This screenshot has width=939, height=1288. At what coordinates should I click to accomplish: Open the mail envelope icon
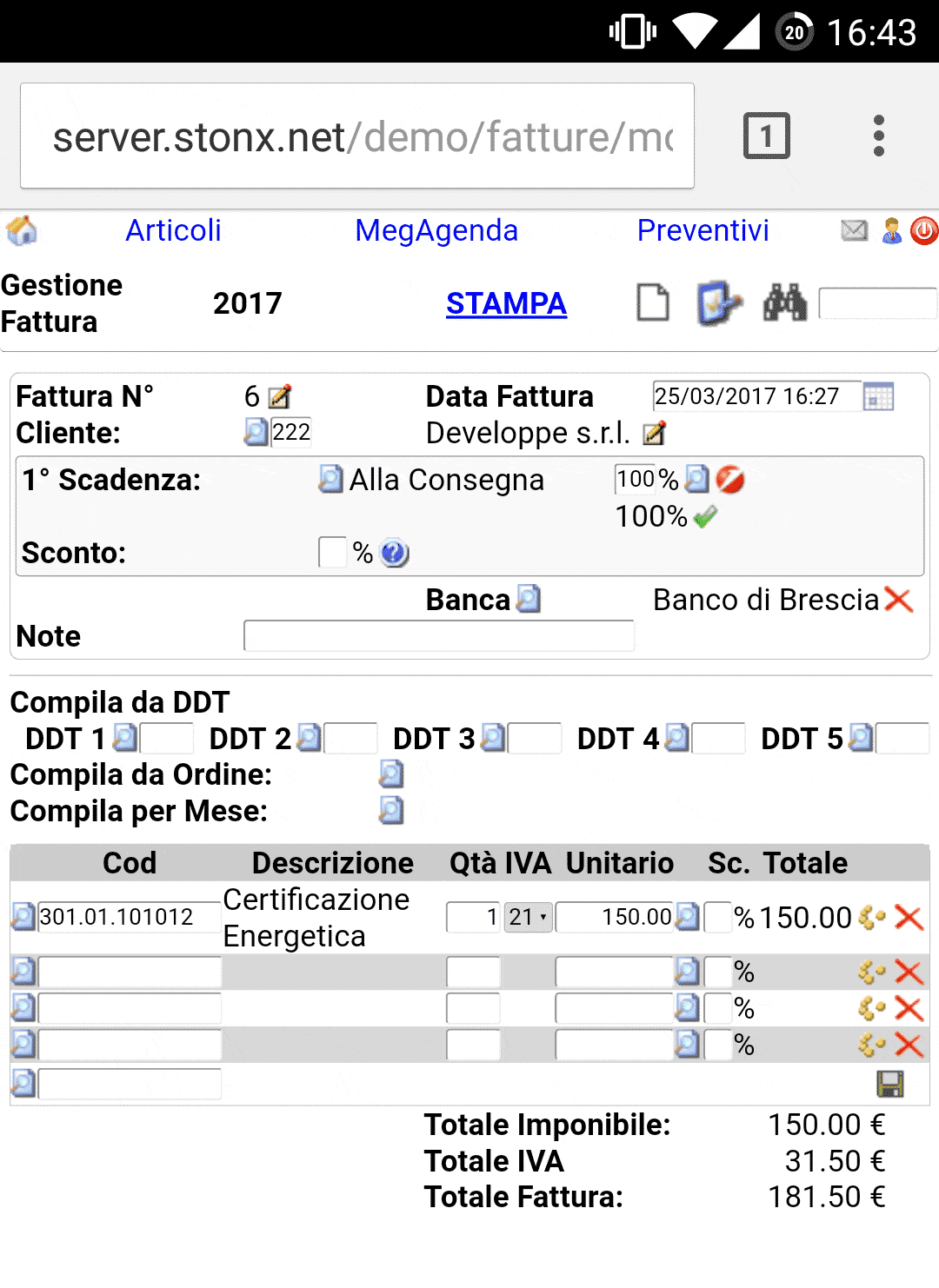coord(854,230)
